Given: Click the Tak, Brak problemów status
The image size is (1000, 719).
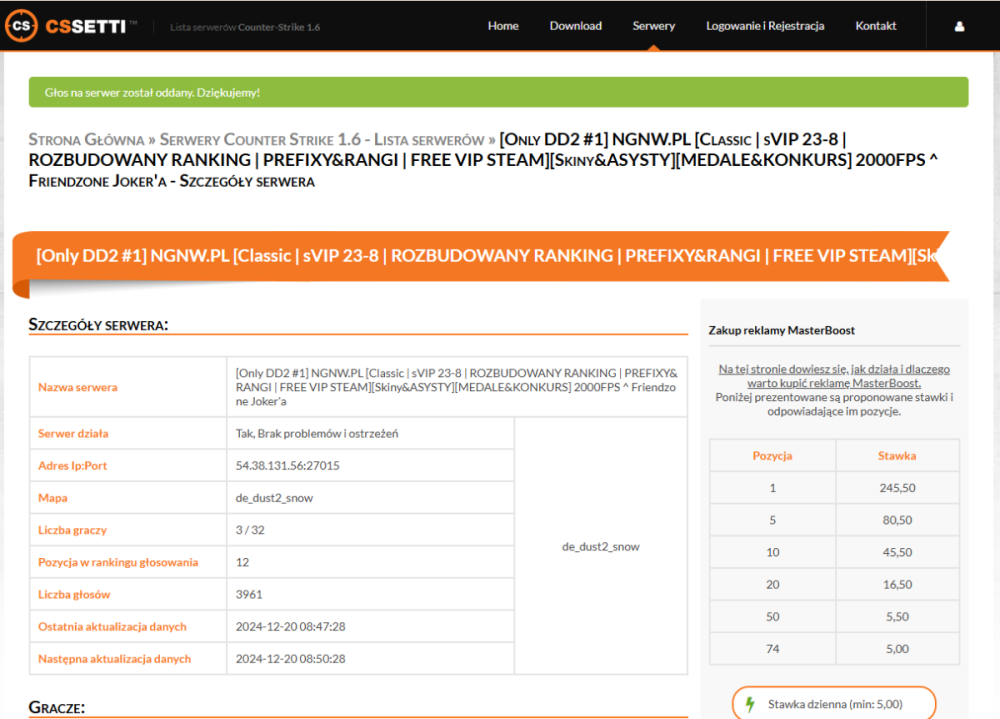Looking at the screenshot, I should pyautogui.click(x=317, y=434).
